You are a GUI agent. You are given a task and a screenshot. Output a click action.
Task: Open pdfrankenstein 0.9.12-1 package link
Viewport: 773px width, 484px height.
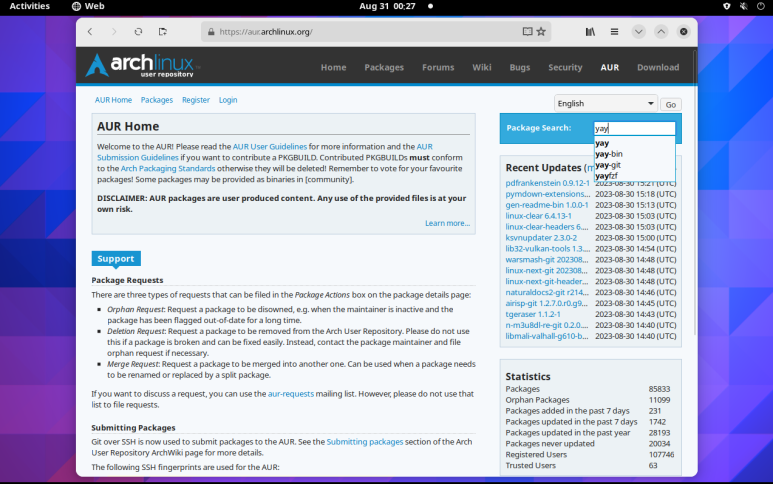547,183
